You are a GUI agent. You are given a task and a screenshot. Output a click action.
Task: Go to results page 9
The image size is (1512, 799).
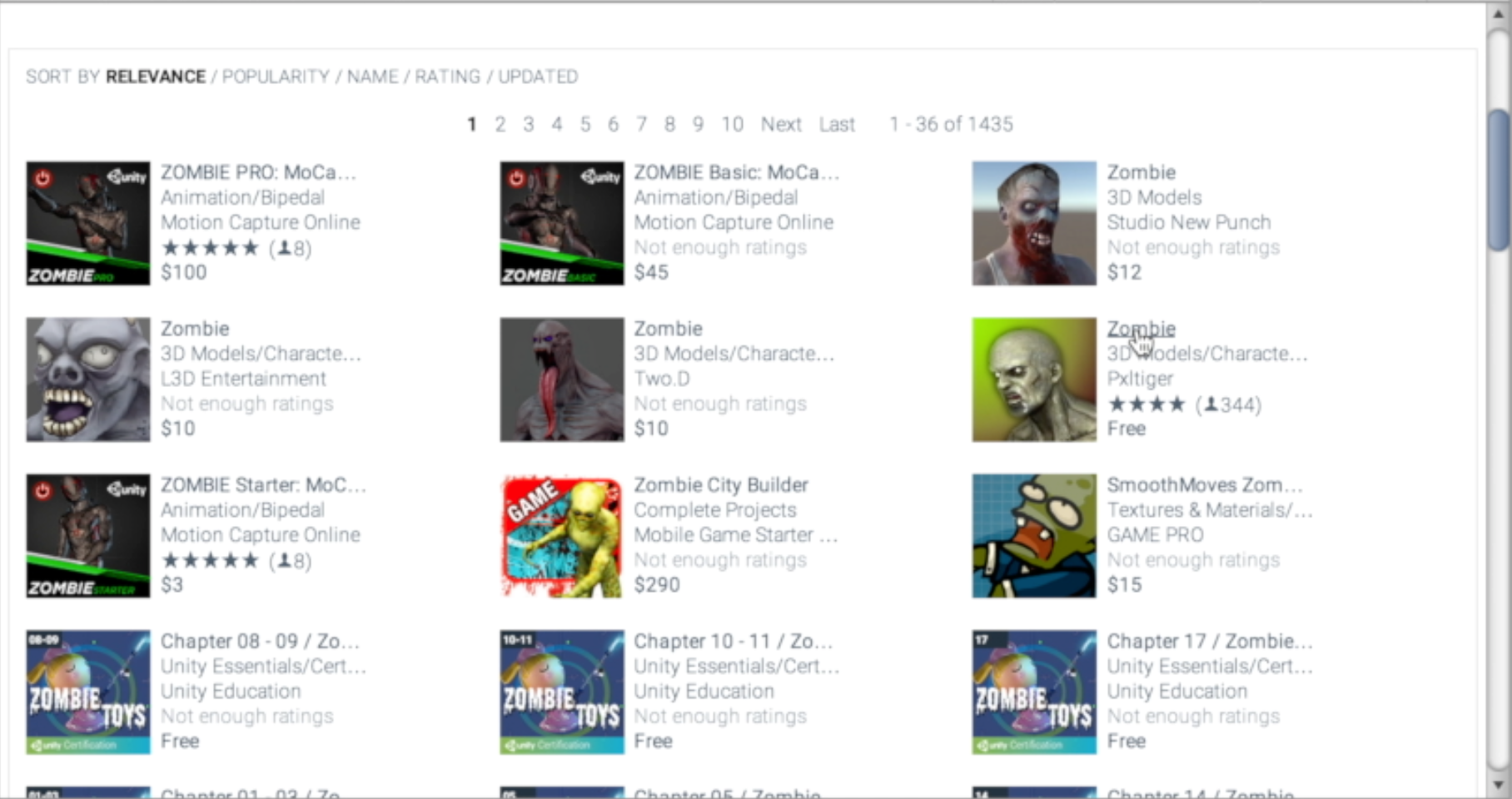(698, 124)
